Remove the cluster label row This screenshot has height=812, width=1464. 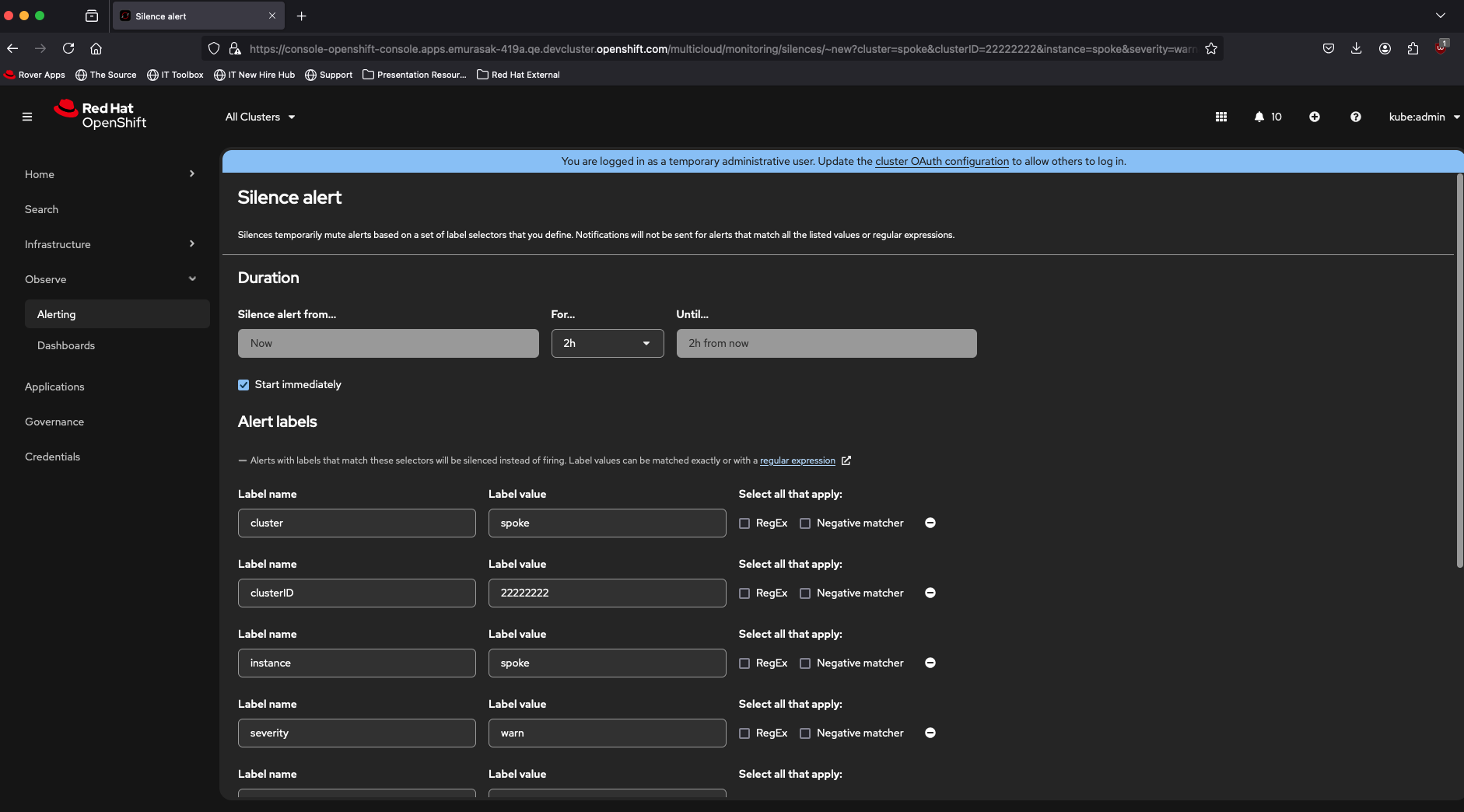(x=930, y=523)
